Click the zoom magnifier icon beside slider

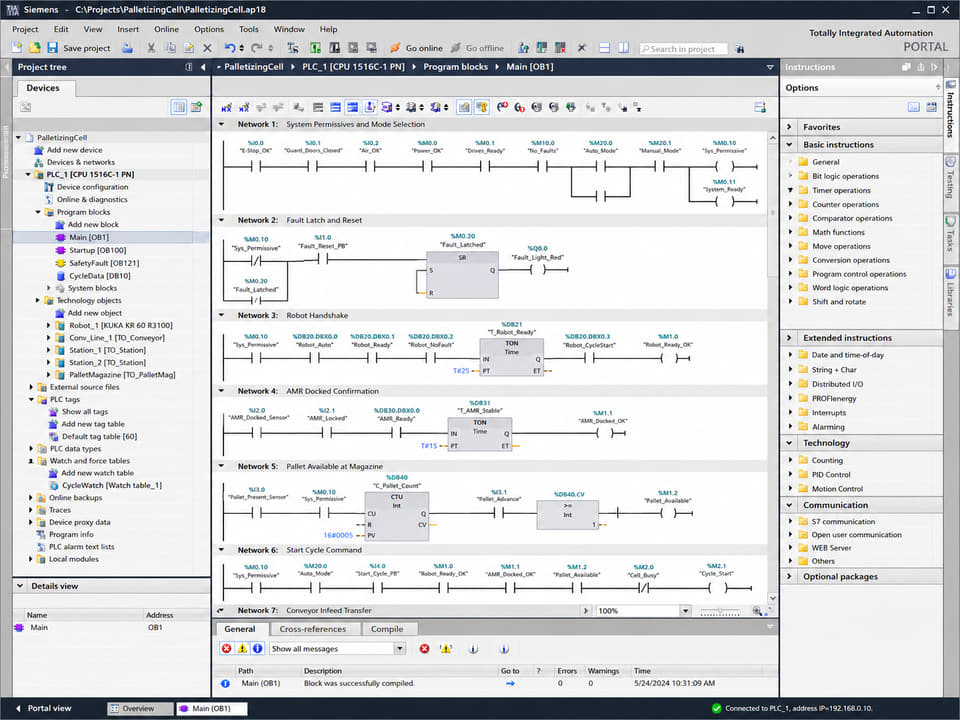757,610
